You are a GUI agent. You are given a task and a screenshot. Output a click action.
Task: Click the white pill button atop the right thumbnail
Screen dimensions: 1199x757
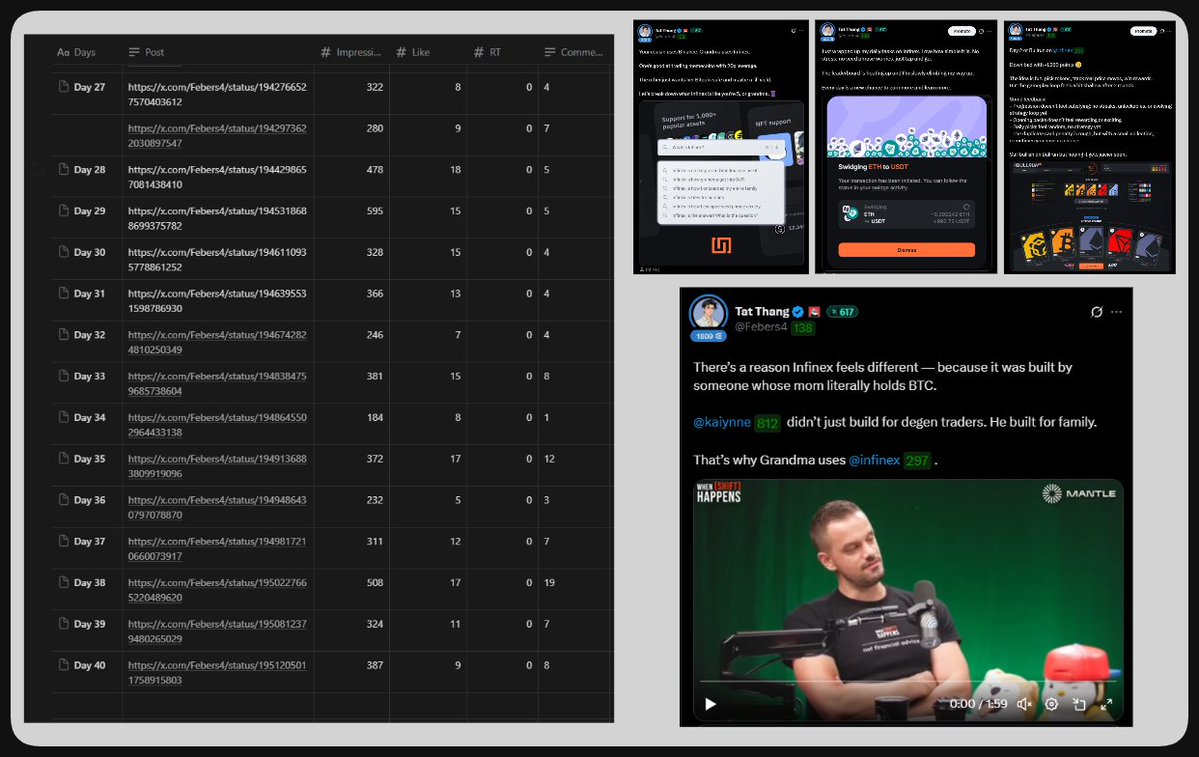point(1143,31)
